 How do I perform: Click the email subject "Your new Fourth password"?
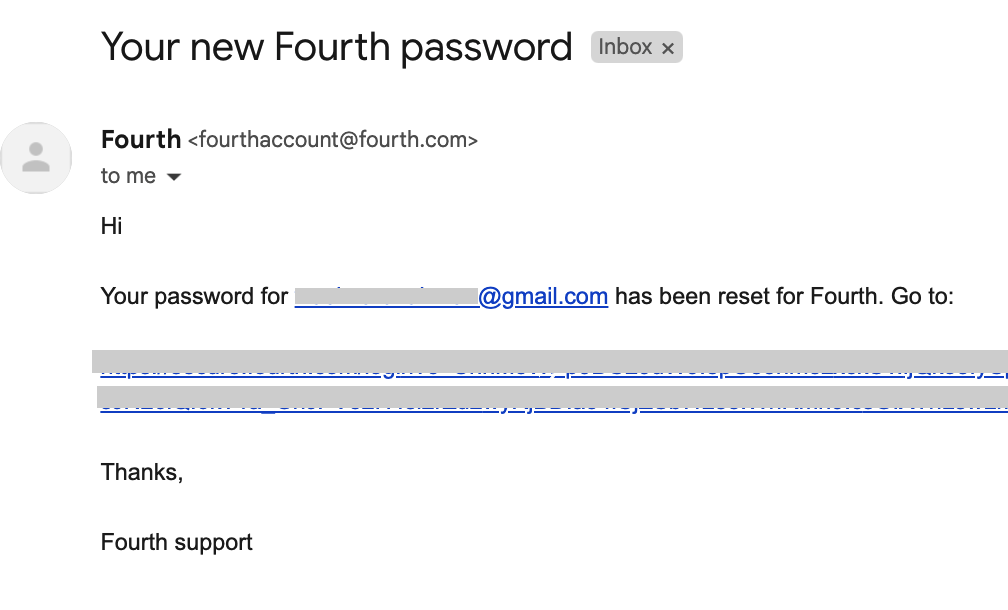[x=336, y=47]
